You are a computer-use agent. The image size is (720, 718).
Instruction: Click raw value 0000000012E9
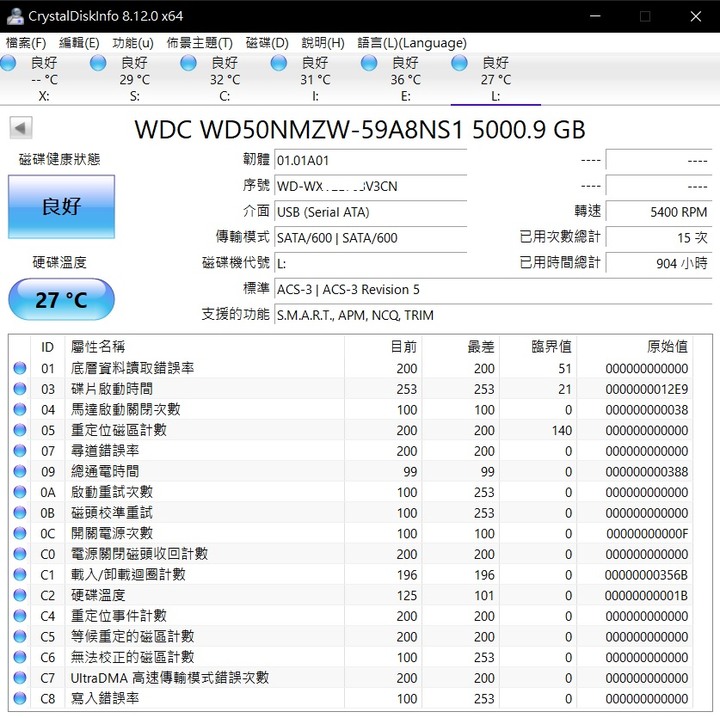[647, 389]
